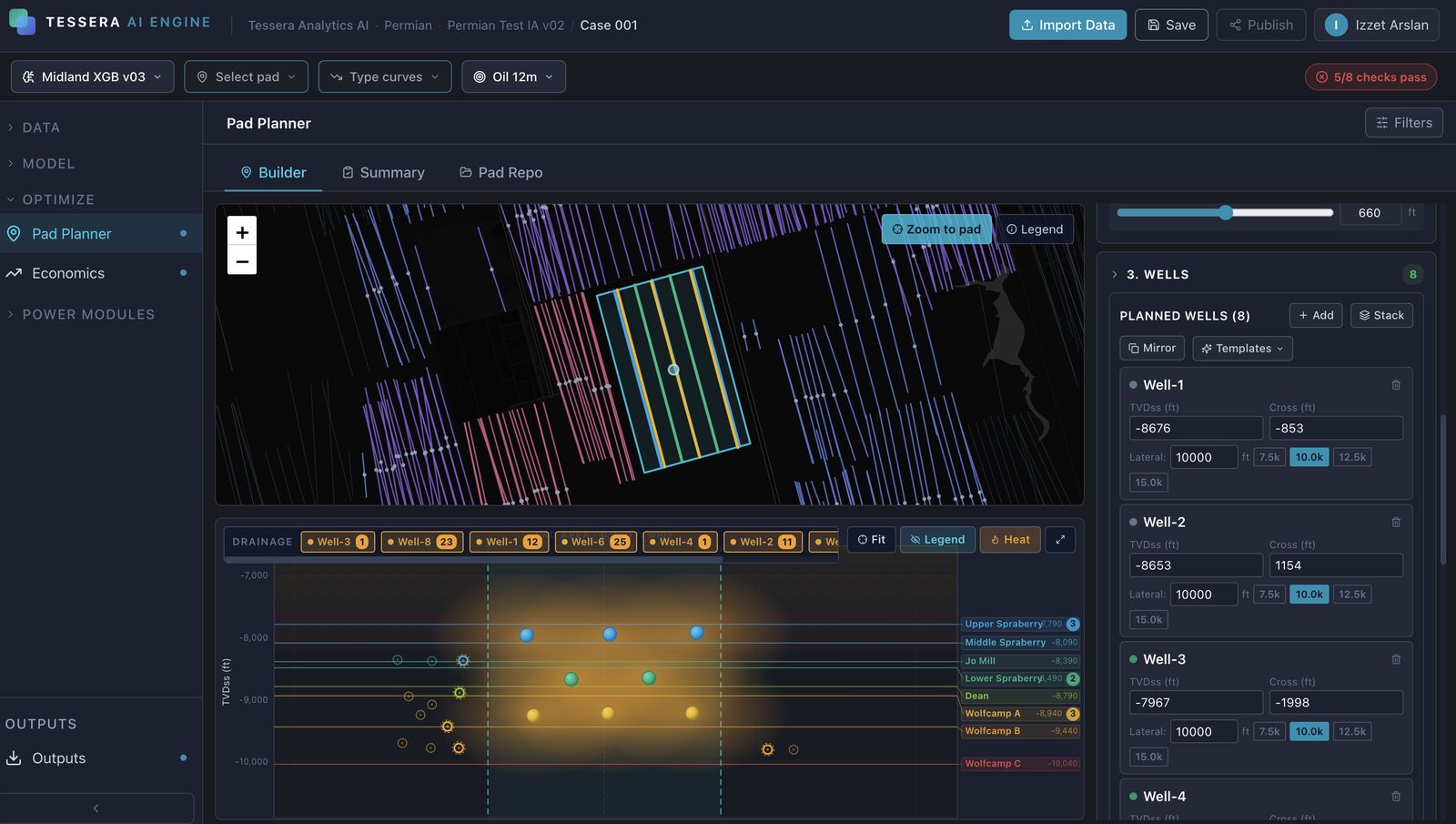
Task: Click the spacing slider handle
Action: 1226,212
